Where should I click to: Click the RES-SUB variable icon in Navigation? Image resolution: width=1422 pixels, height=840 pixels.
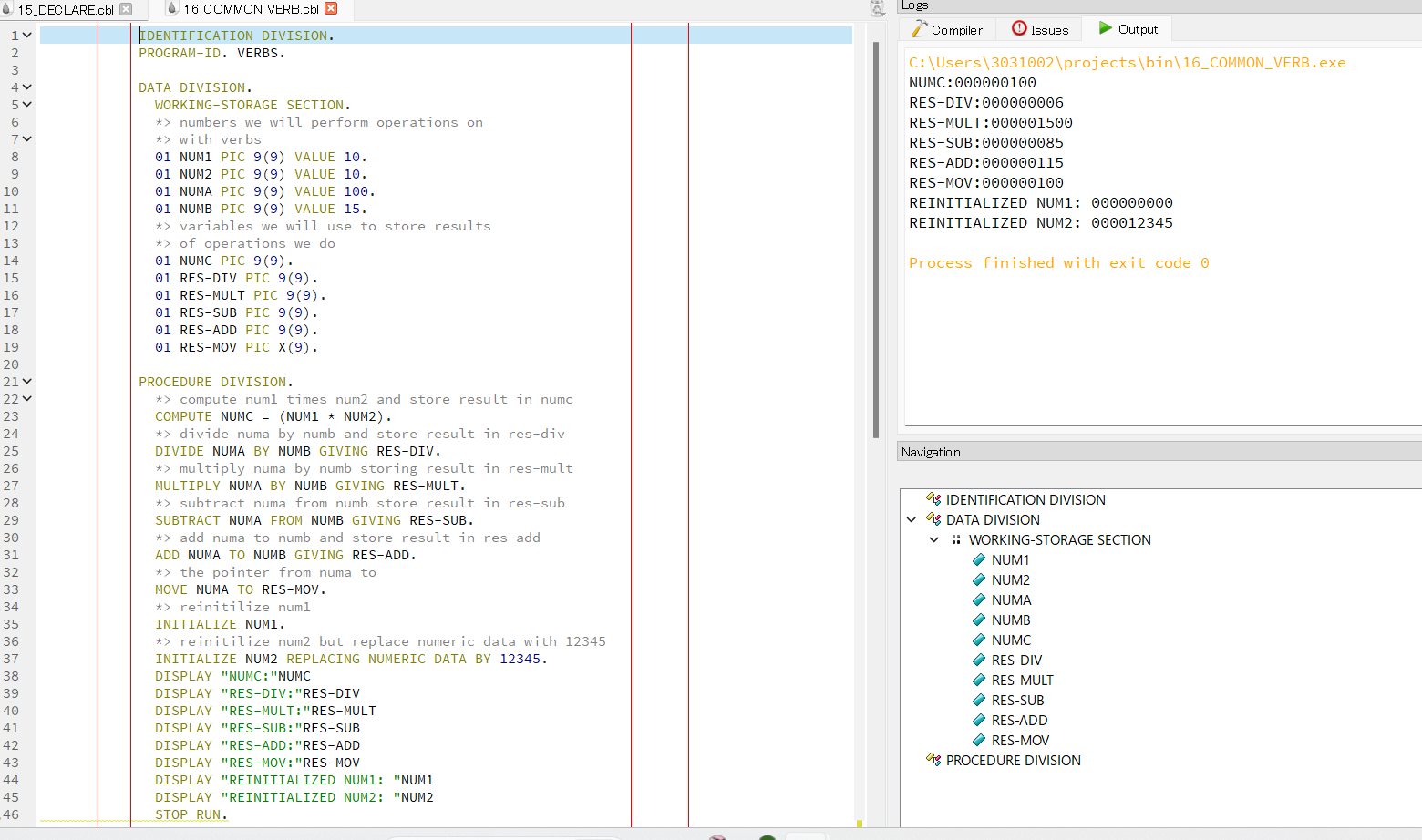[x=979, y=700]
